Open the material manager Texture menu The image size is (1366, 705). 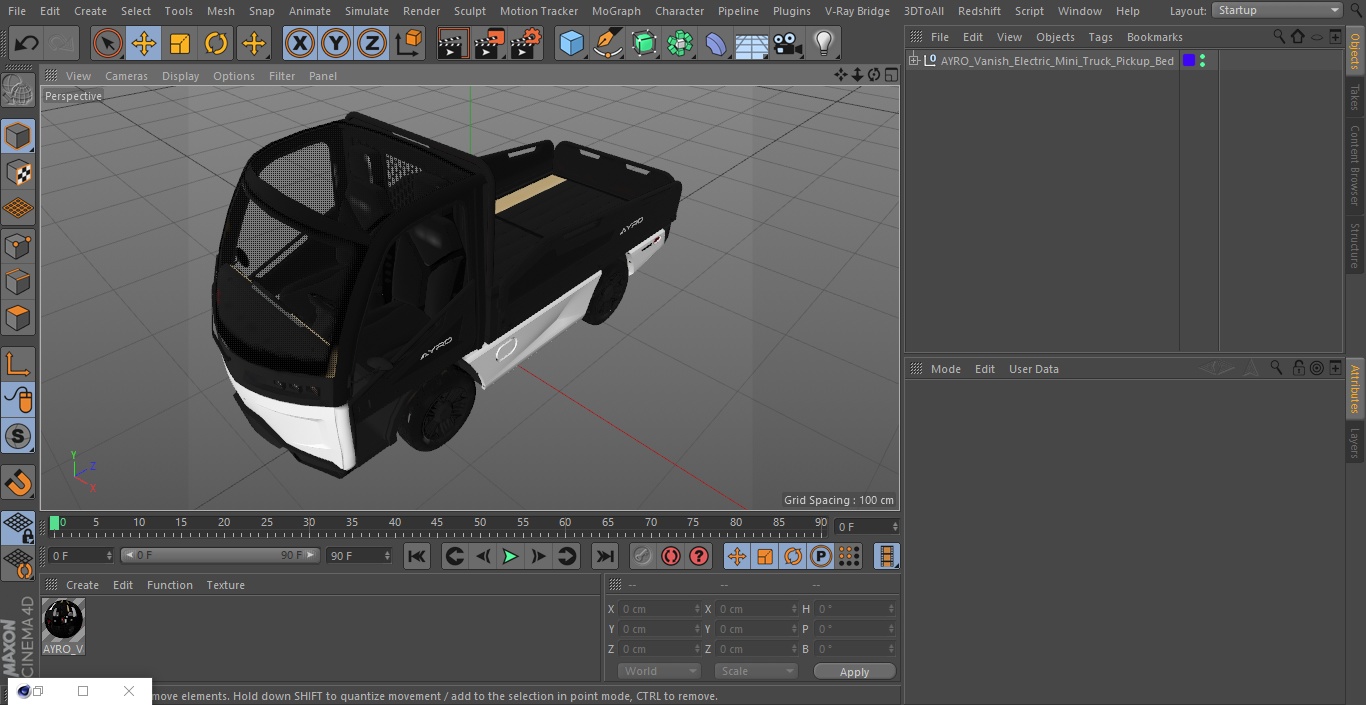[x=225, y=585]
